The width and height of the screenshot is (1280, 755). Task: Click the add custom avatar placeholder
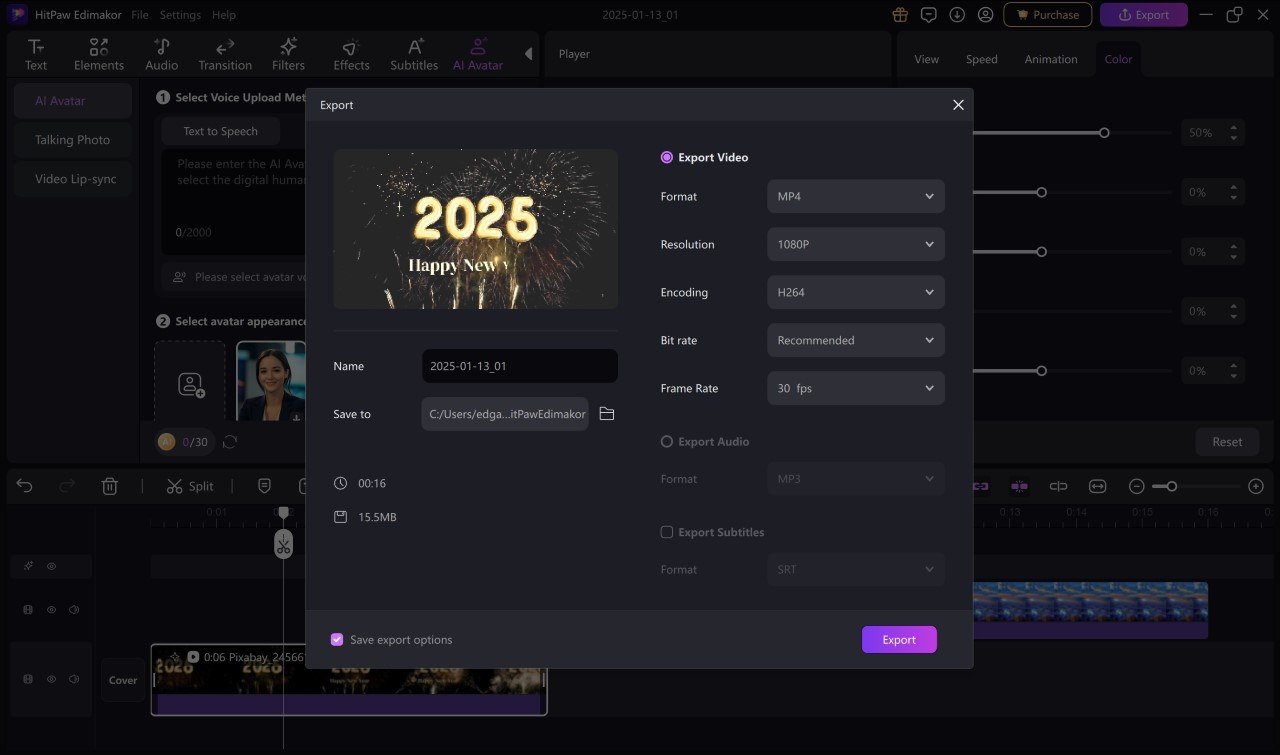pos(190,384)
